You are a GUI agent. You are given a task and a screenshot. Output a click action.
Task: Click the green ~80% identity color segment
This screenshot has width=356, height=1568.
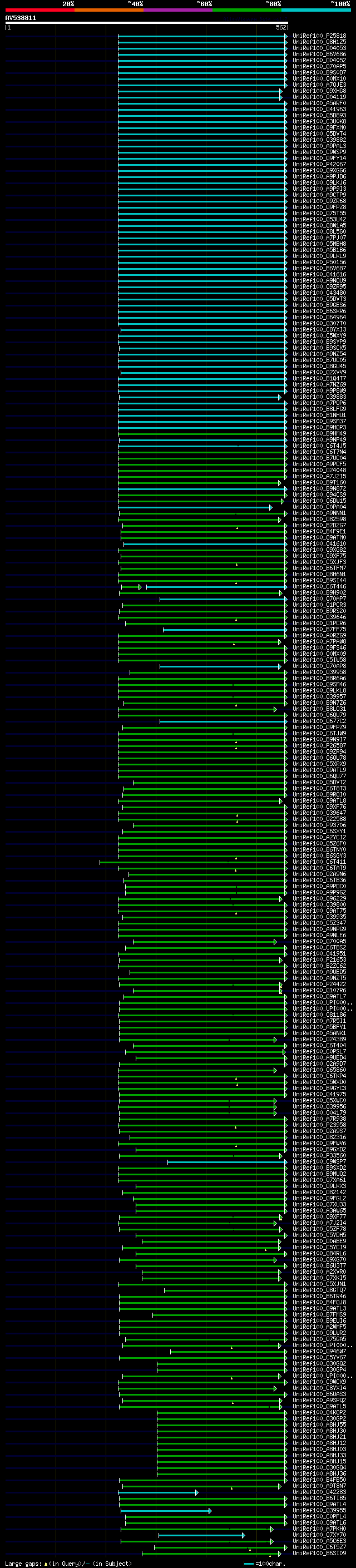click(x=247, y=11)
